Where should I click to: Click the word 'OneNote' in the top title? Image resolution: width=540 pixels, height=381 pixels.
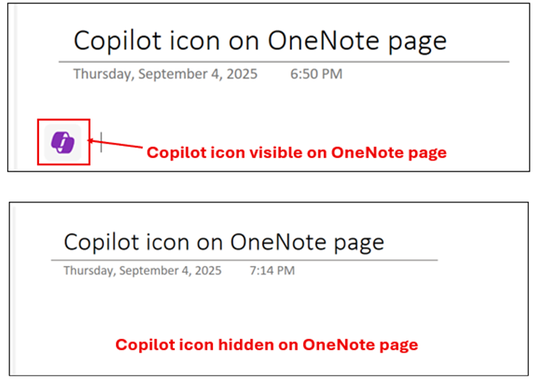(x=324, y=40)
